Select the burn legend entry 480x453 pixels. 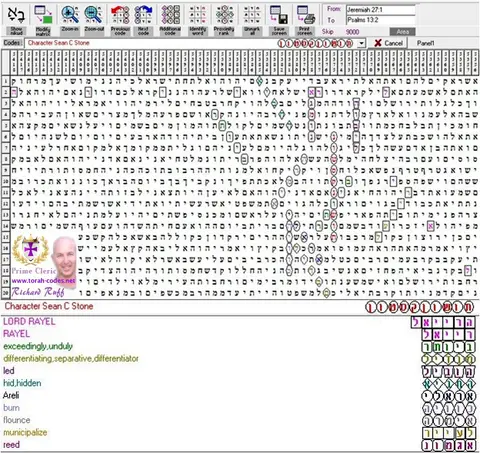tap(11, 408)
